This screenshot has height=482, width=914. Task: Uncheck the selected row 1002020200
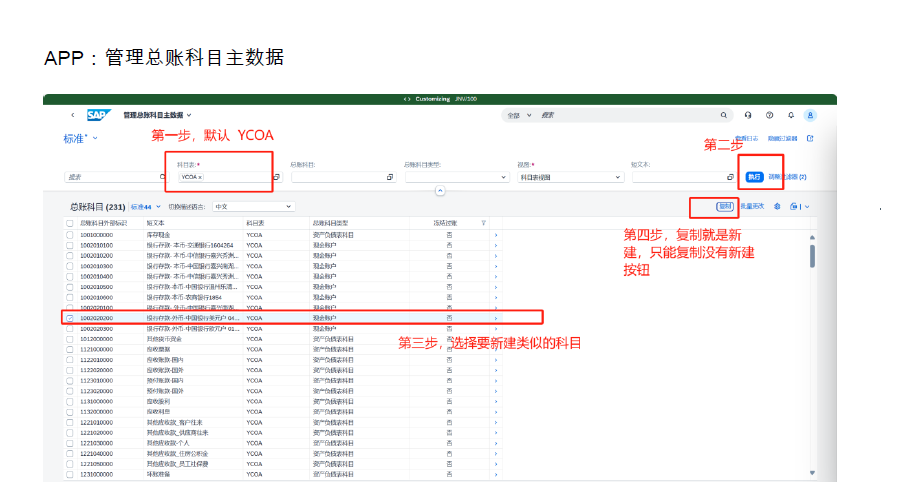[x=70, y=317]
